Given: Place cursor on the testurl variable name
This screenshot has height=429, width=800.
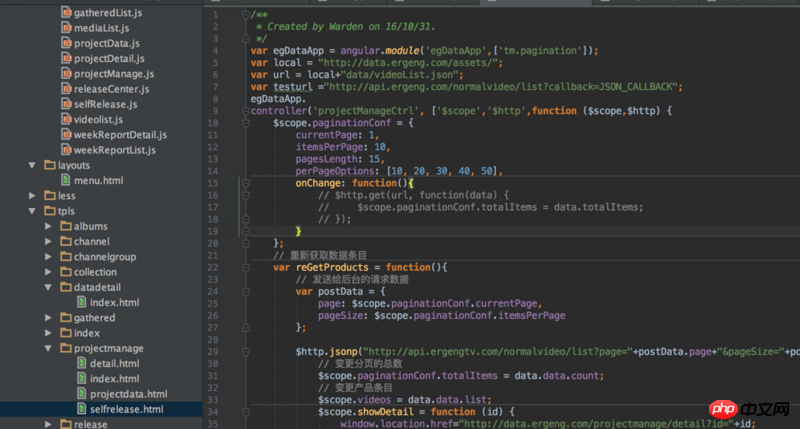Looking at the screenshot, I should click(x=292, y=87).
